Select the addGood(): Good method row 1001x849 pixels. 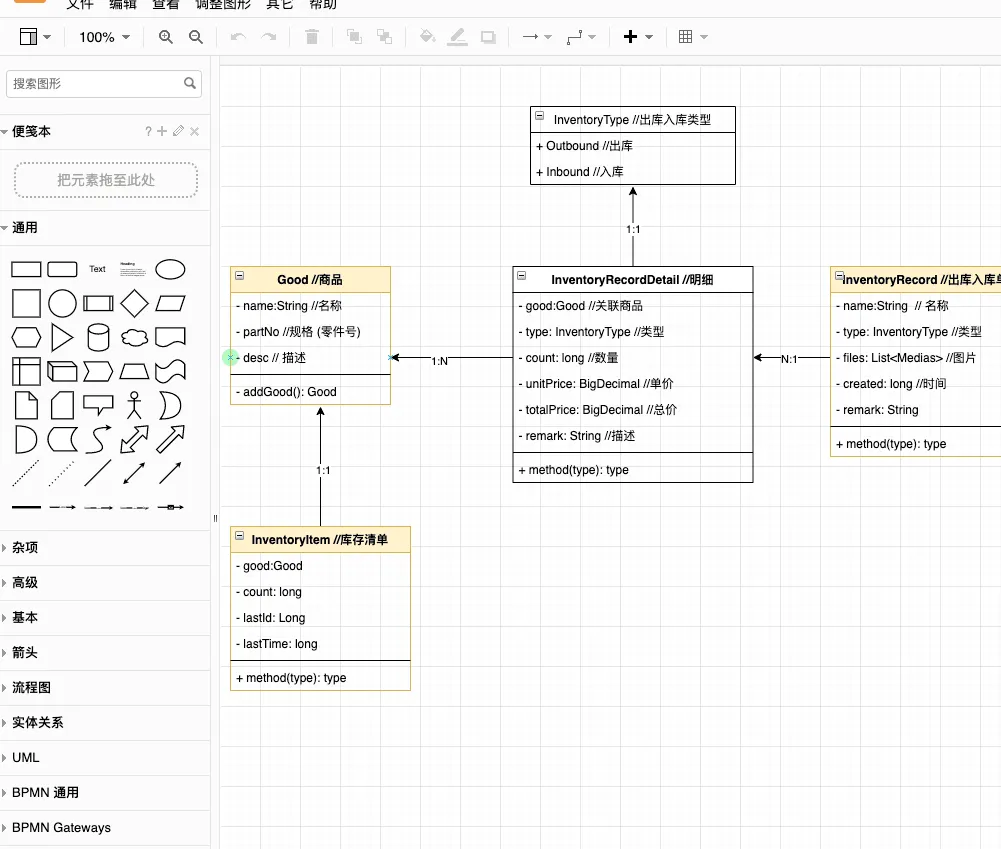coord(310,392)
